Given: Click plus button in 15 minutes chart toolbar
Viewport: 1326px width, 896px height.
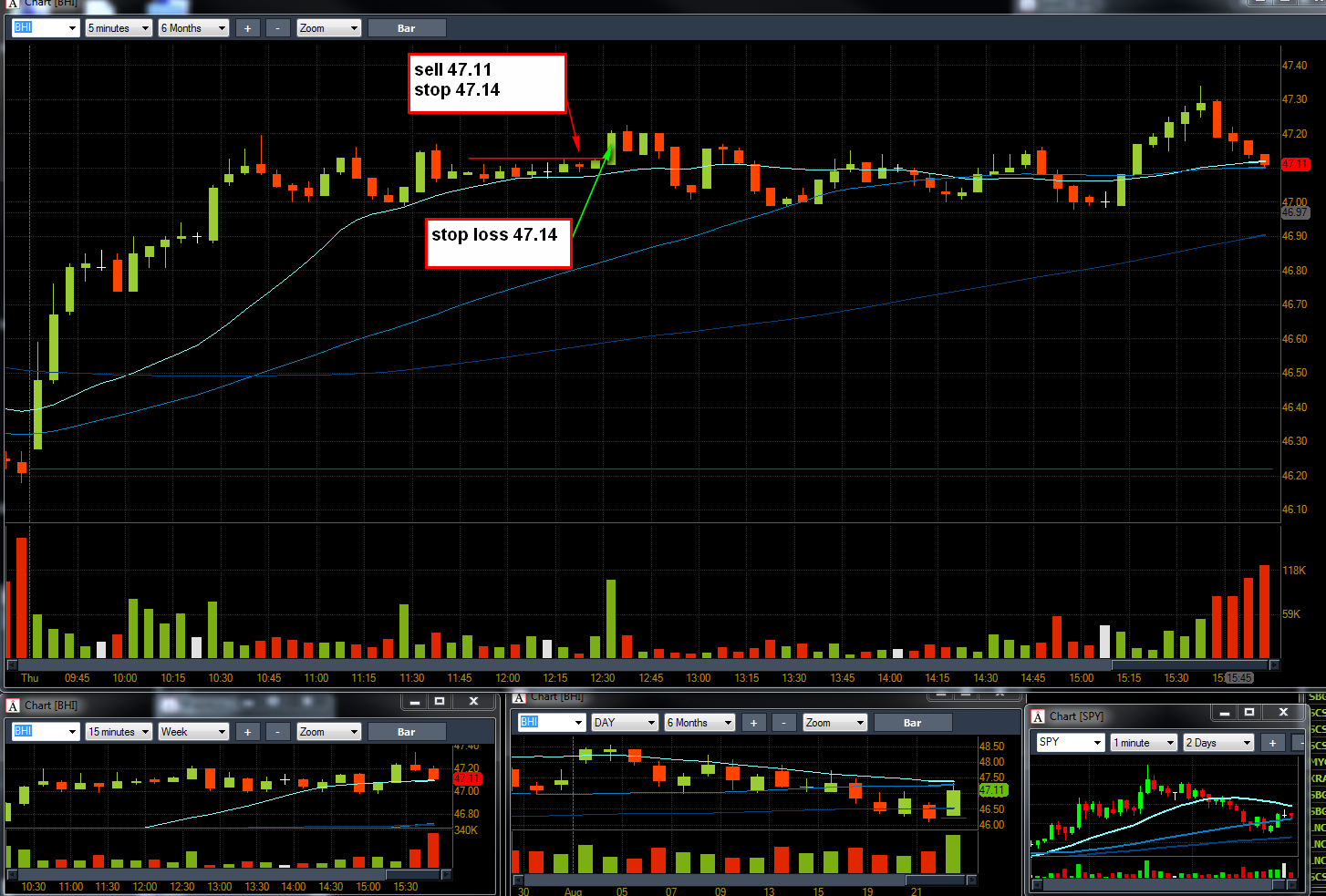Looking at the screenshot, I should click(247, 732).
